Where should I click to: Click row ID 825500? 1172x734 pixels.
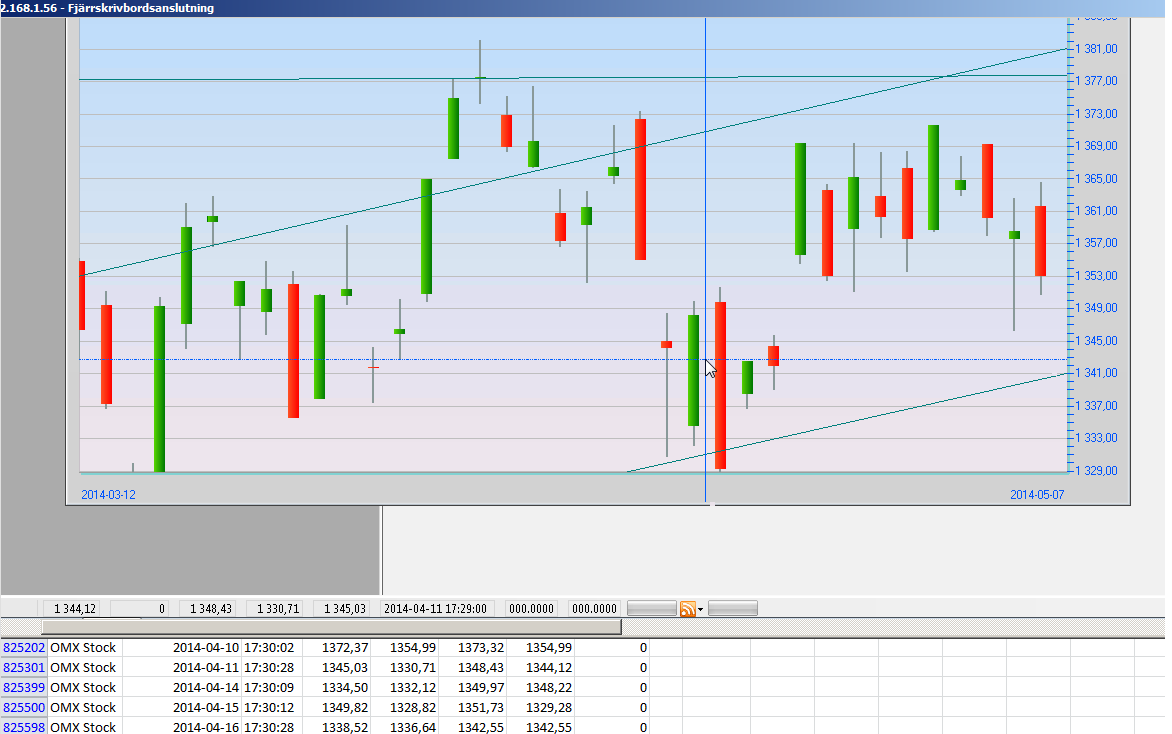(x=24, y=708)
